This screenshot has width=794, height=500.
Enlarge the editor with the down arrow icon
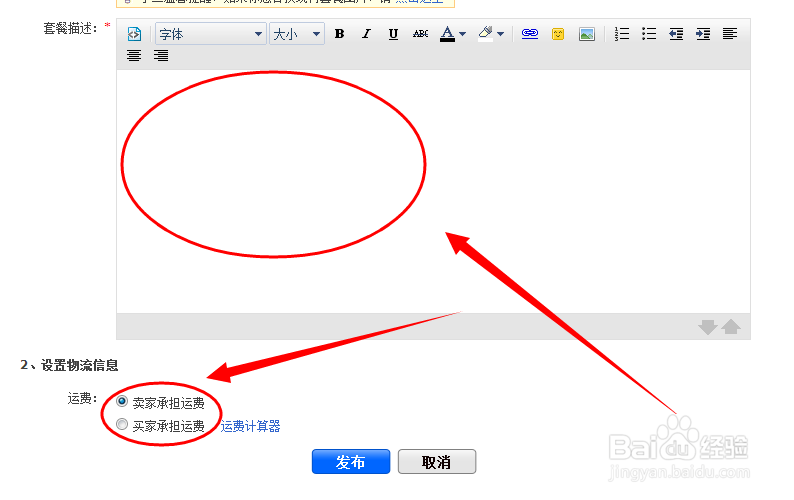(x=707, y=327)
